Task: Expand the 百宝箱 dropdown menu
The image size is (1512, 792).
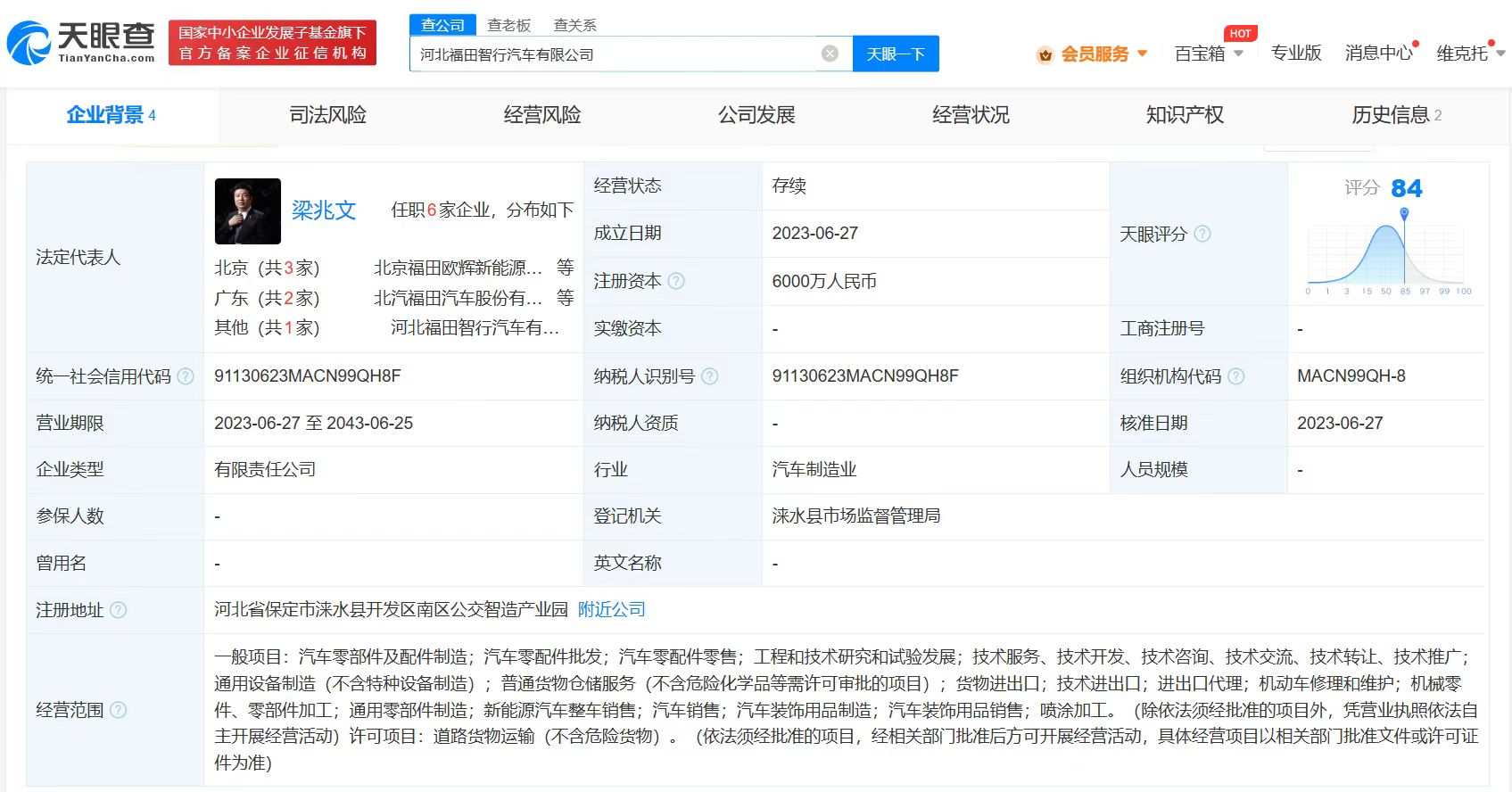Action: tap(1238, 54)
